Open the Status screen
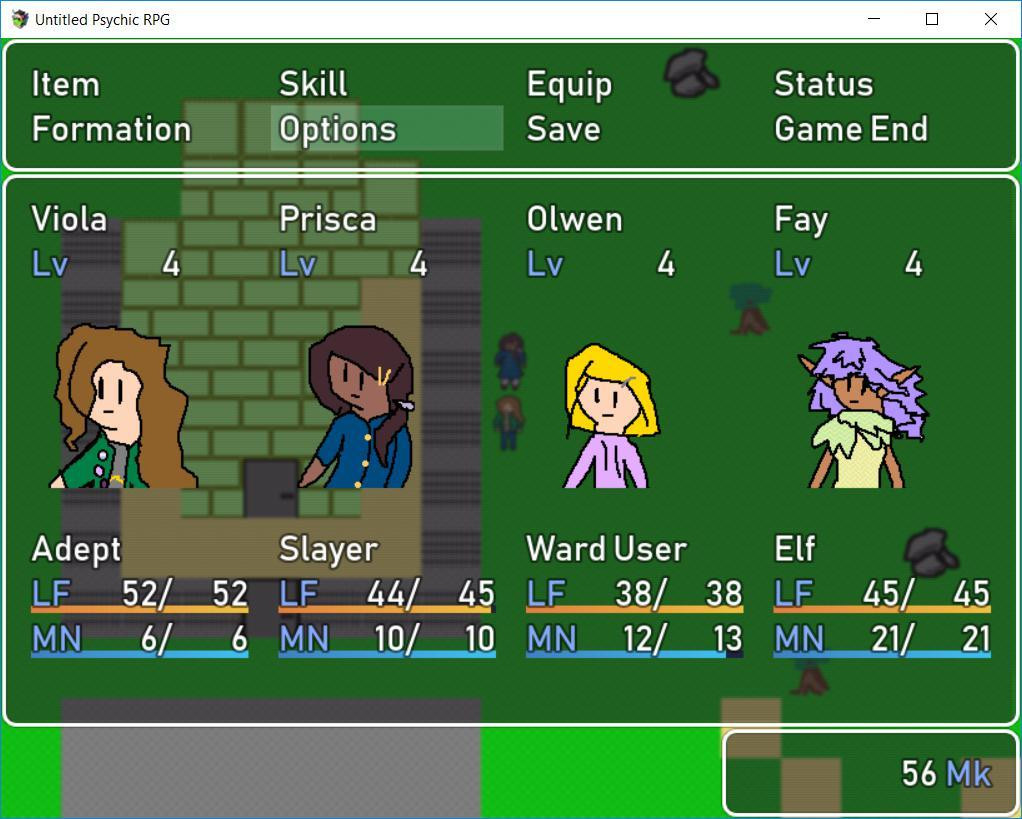This screenshot has height=819, width=1022. (823, 85)
